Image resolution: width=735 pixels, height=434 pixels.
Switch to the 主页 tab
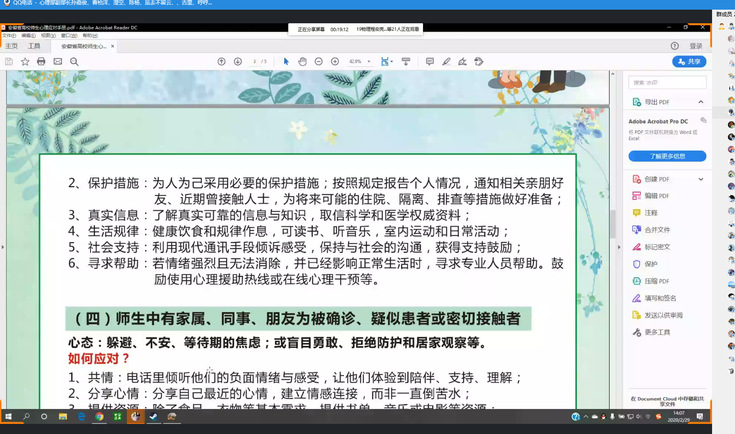pos(11,46)
